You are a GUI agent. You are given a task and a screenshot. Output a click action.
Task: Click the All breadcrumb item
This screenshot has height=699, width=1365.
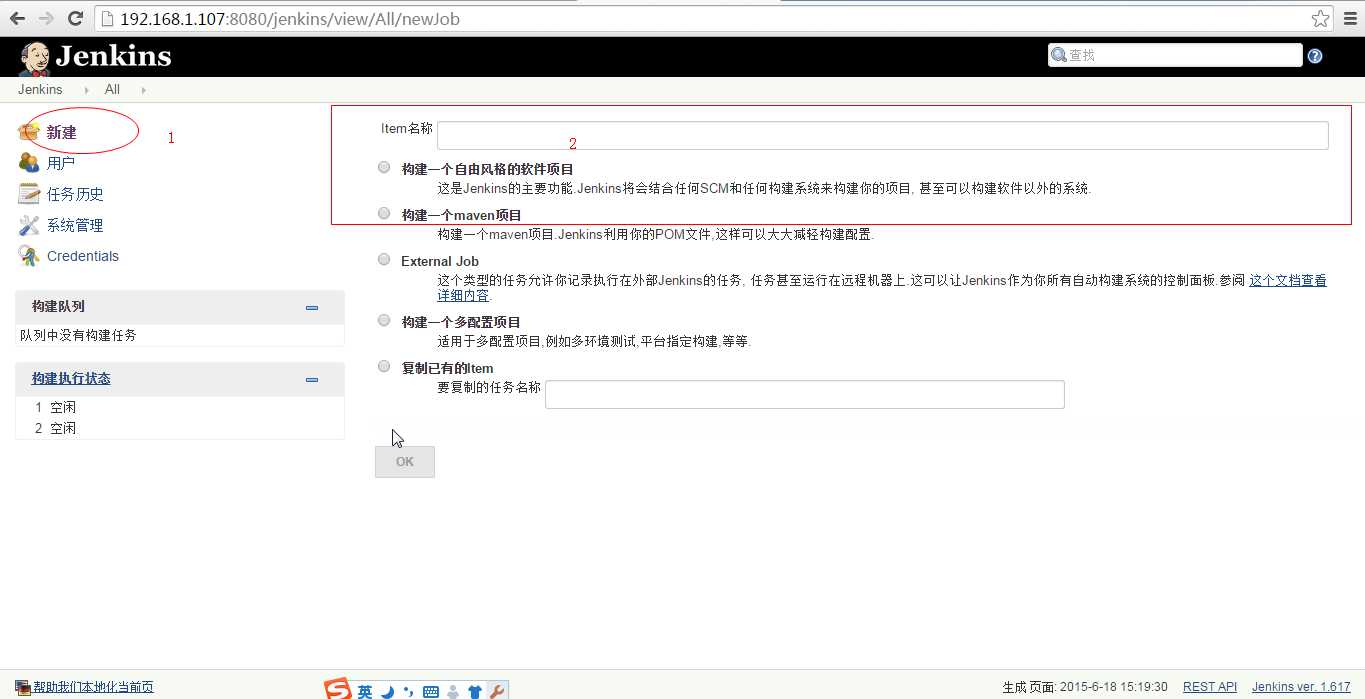click(x=112, y=89)
